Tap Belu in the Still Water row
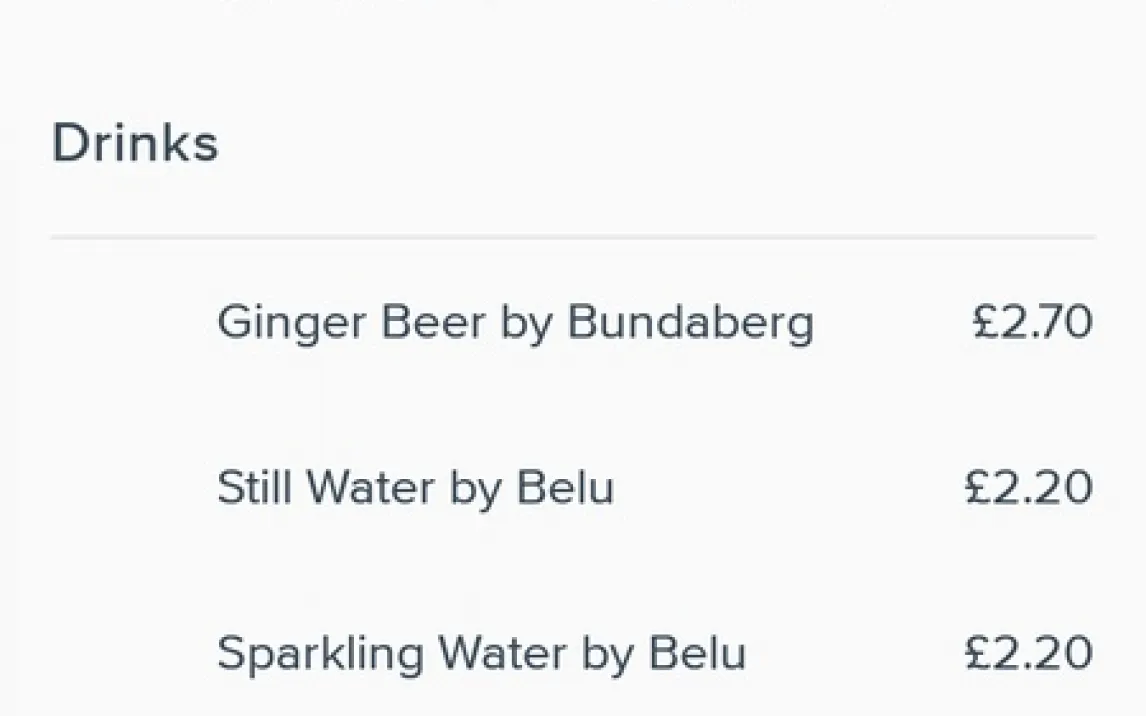Viewport: 1146px width, 716px height. pos(565,488)
